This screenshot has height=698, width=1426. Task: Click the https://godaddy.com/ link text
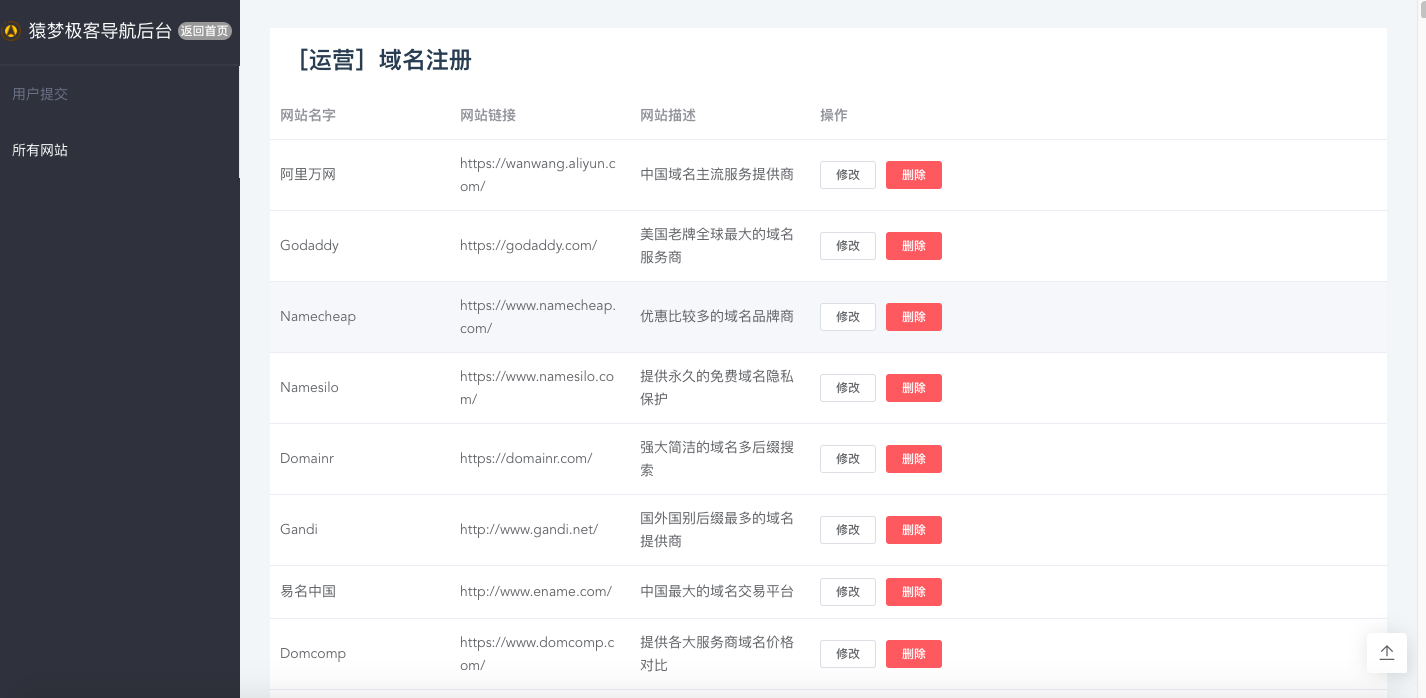pyautogui.click(x=528, y=246)
